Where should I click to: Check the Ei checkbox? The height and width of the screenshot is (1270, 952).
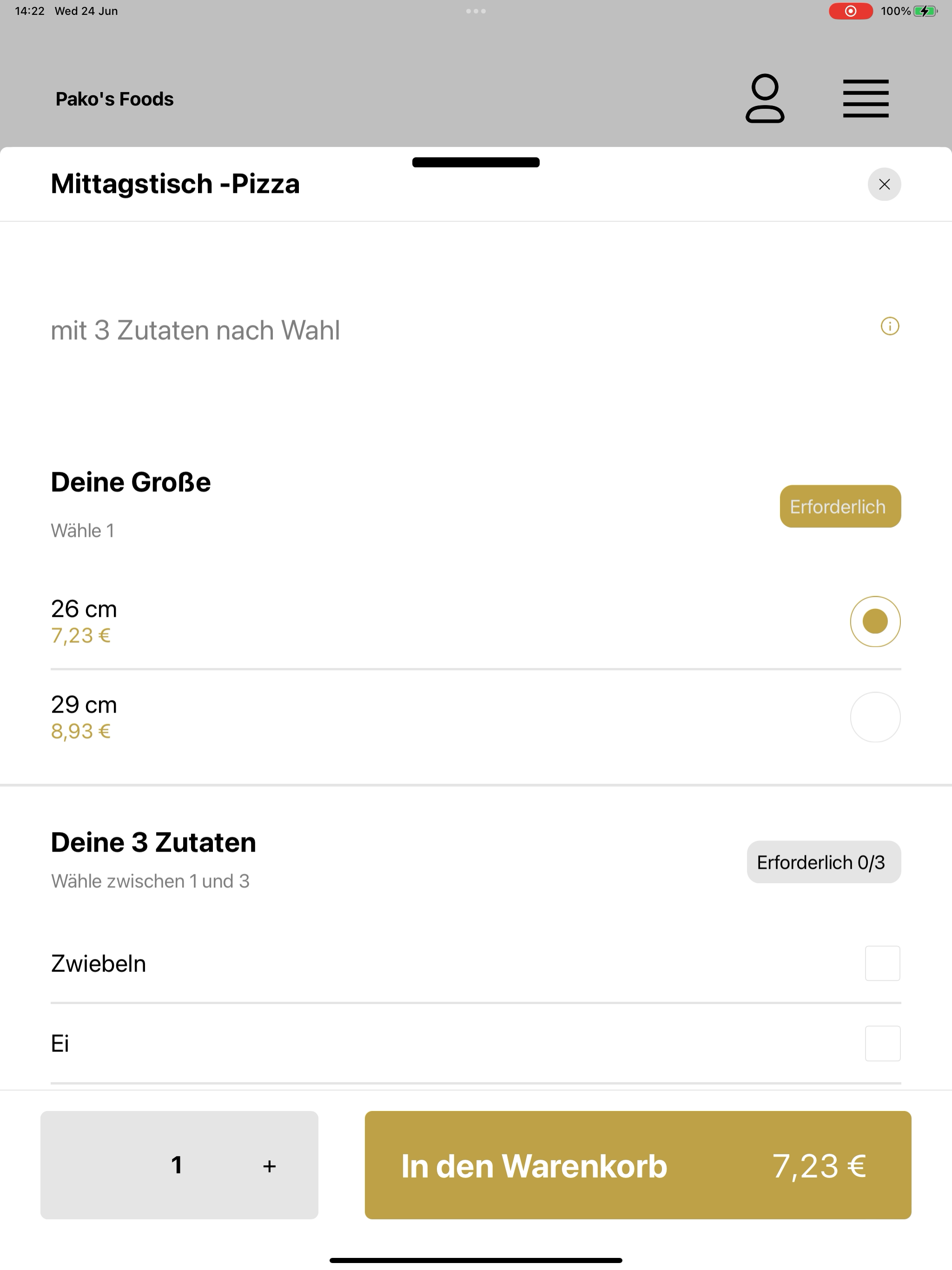[883, 1043]
